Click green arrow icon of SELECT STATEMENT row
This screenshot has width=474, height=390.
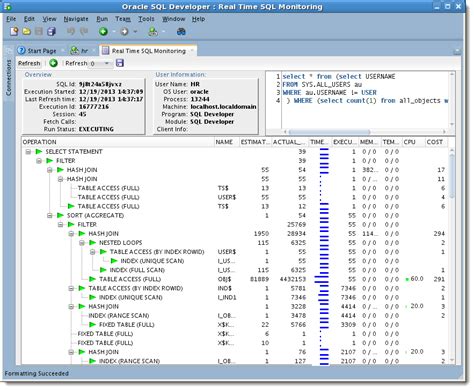pos(39,152)
